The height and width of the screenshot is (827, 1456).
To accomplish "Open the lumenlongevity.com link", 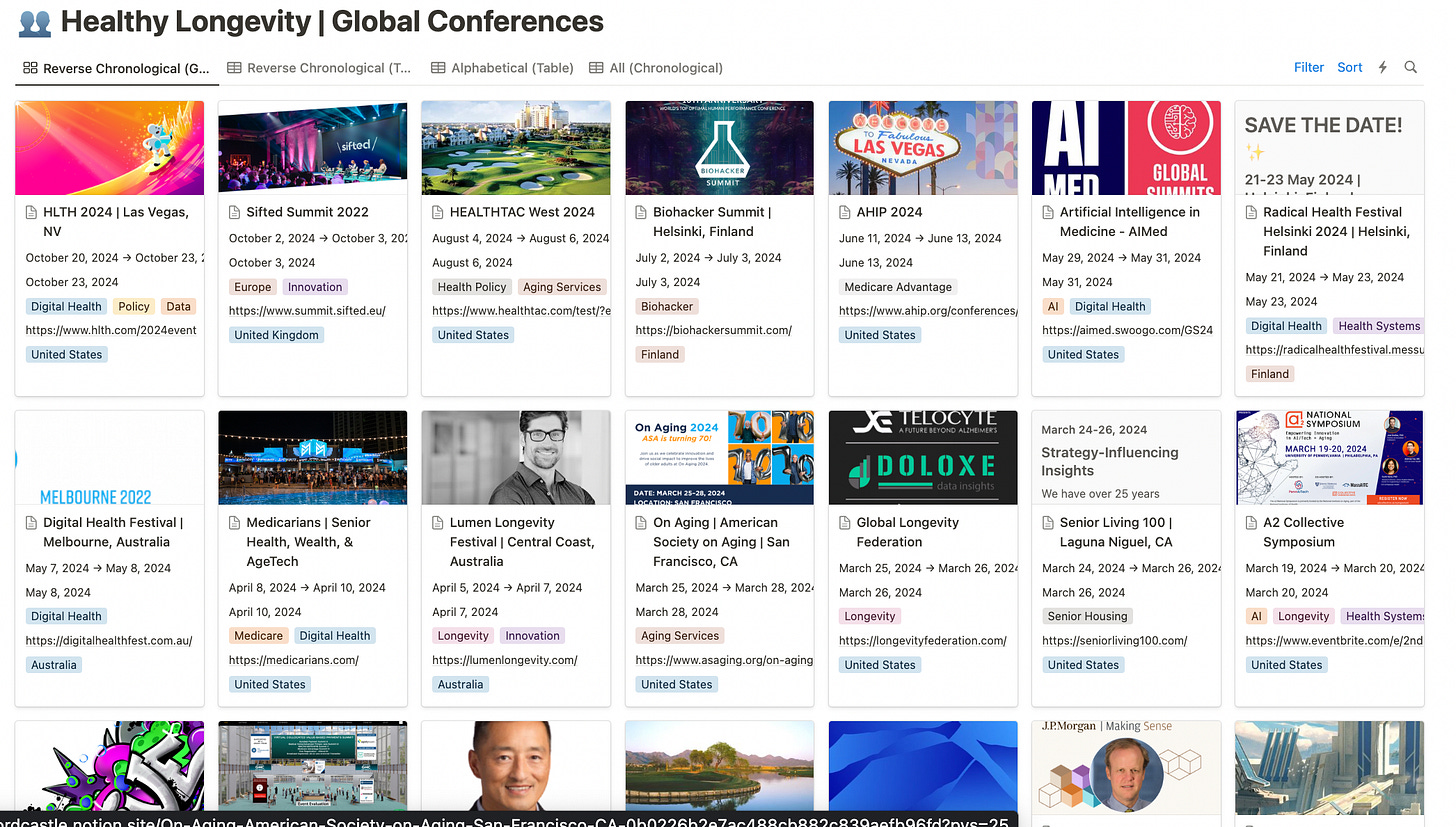I will coord(505,660).
